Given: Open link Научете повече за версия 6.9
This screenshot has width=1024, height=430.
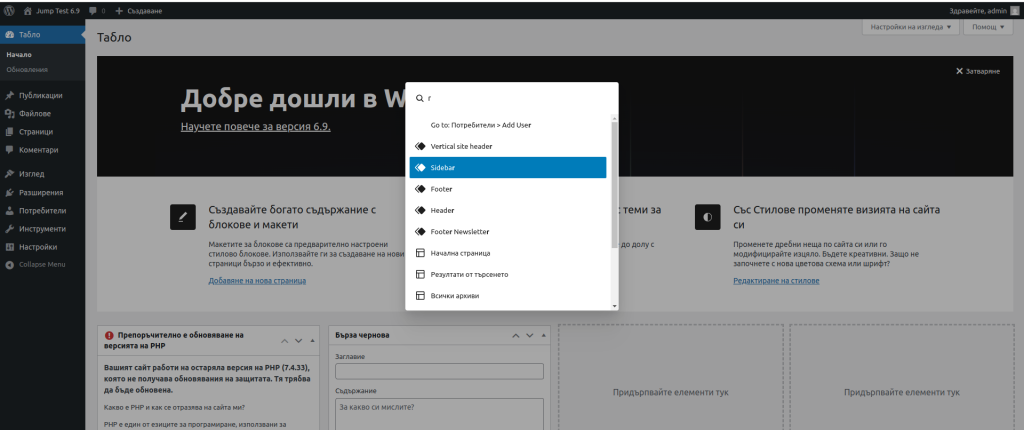Looking at the screenshot, I should click(255, 127).
